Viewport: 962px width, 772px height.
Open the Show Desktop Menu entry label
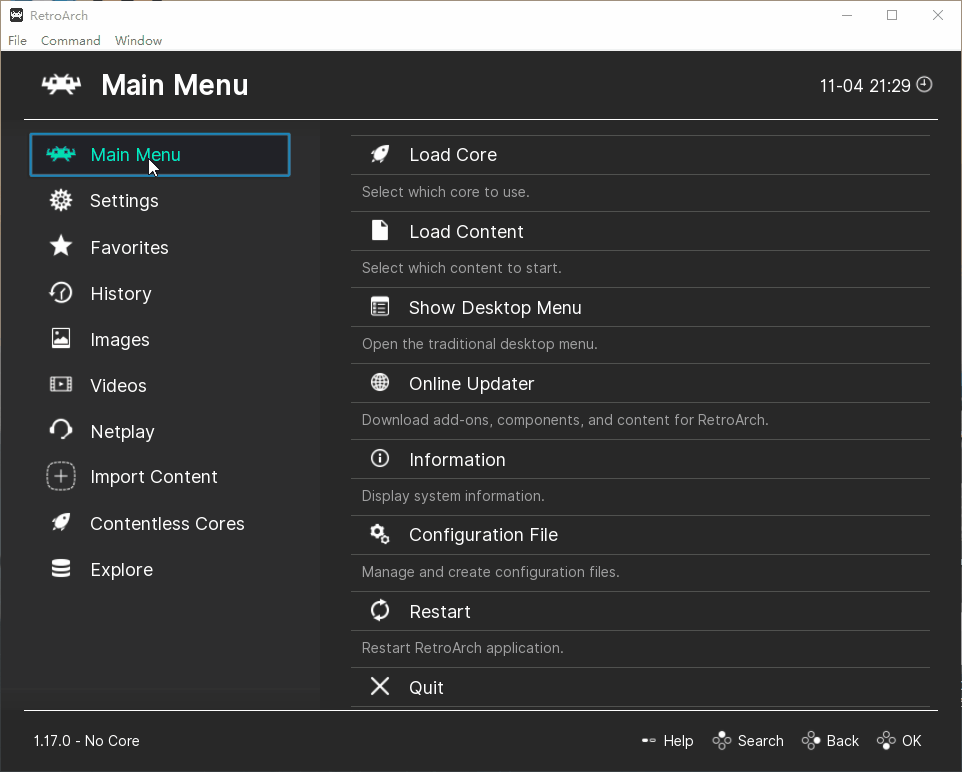(x=495, y=307)
